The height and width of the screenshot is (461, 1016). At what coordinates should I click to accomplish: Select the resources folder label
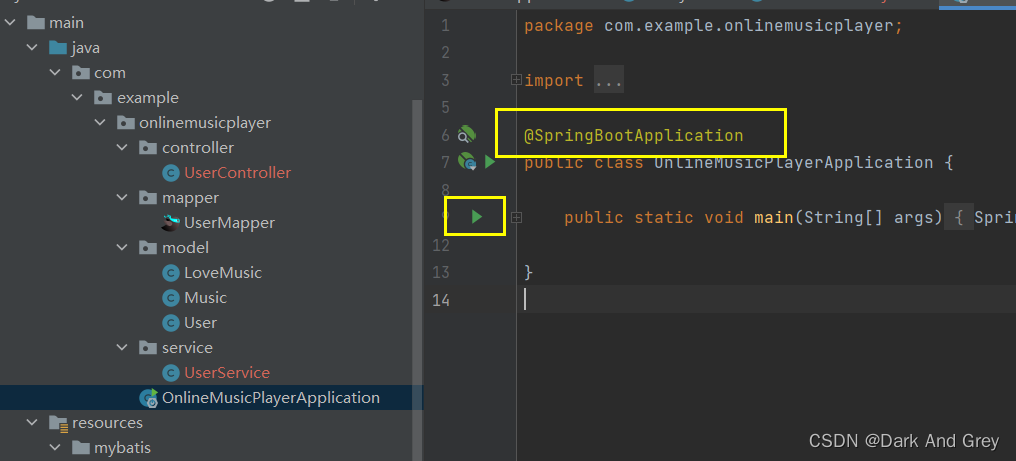coord(108,423)
